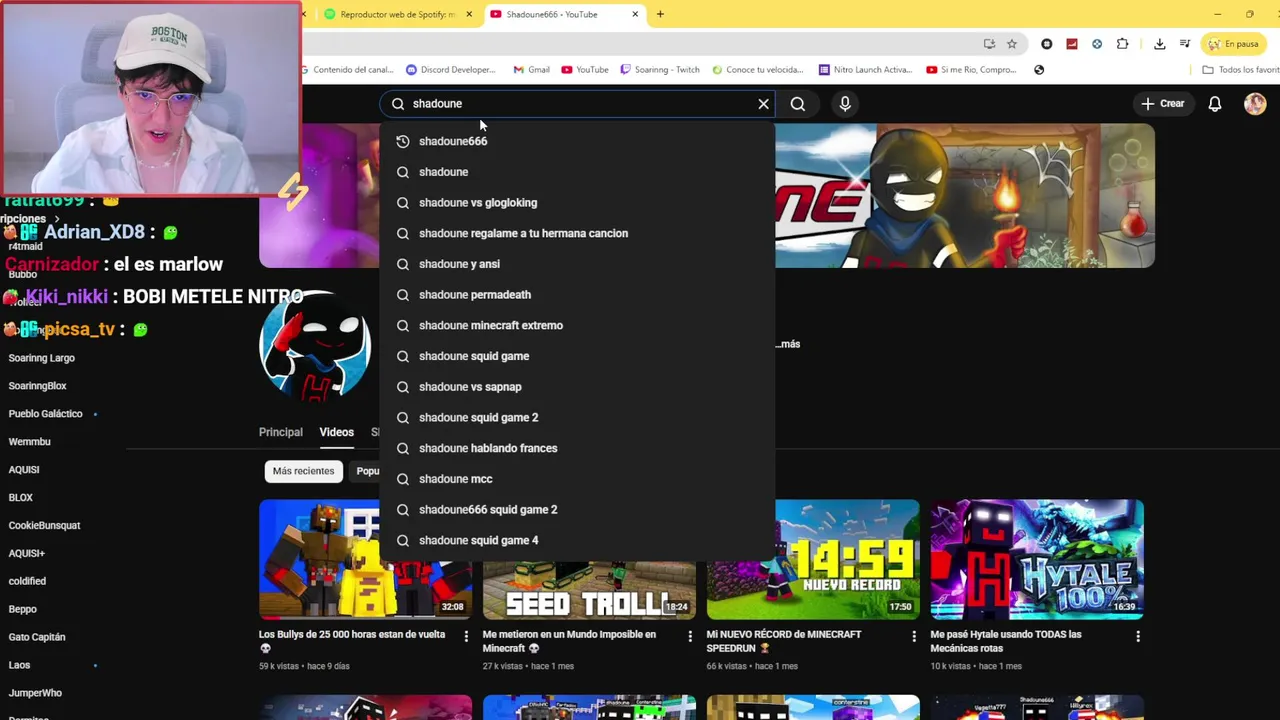Open the Gmail bookmark
This screenshot has width=1280, height=720.
pyautogui.click(x=531, y=70)
